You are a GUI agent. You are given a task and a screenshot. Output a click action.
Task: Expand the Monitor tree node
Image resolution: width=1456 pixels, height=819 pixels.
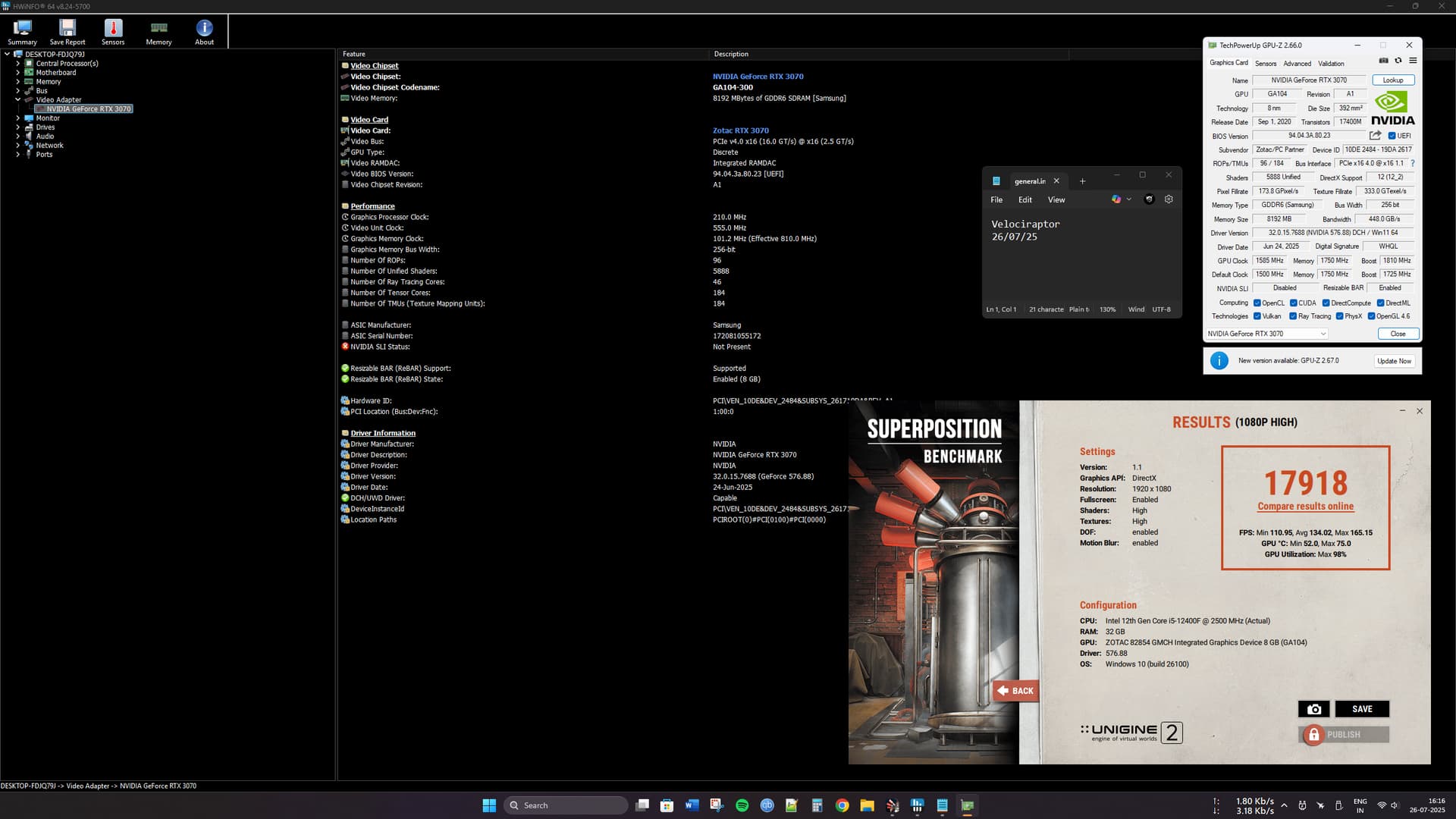pos(17,118)
